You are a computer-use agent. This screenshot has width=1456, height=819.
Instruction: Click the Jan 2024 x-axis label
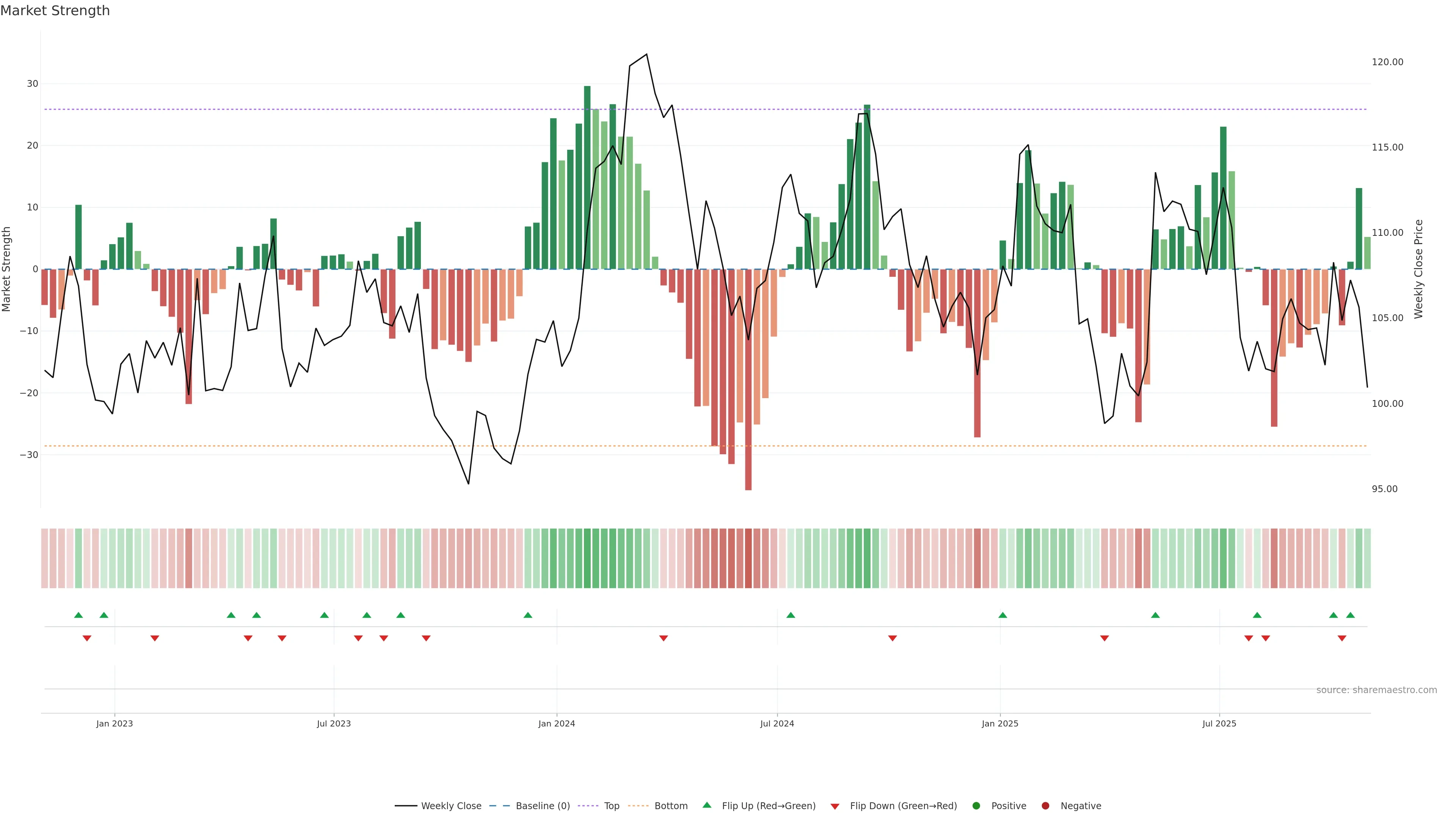tap(556, 723)
